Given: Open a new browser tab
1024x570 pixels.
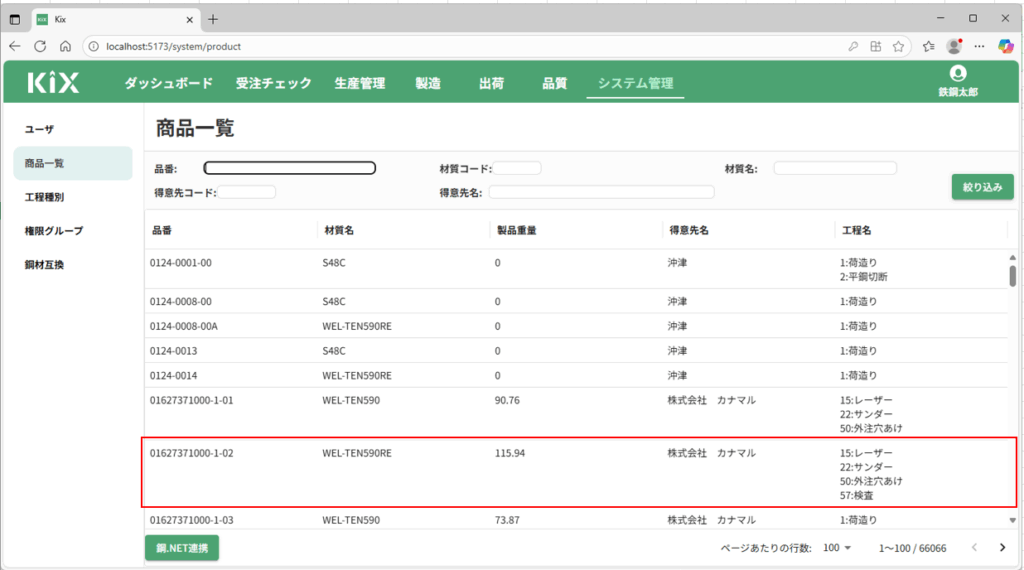Looking at the screenshot, I should coord(213,19).
